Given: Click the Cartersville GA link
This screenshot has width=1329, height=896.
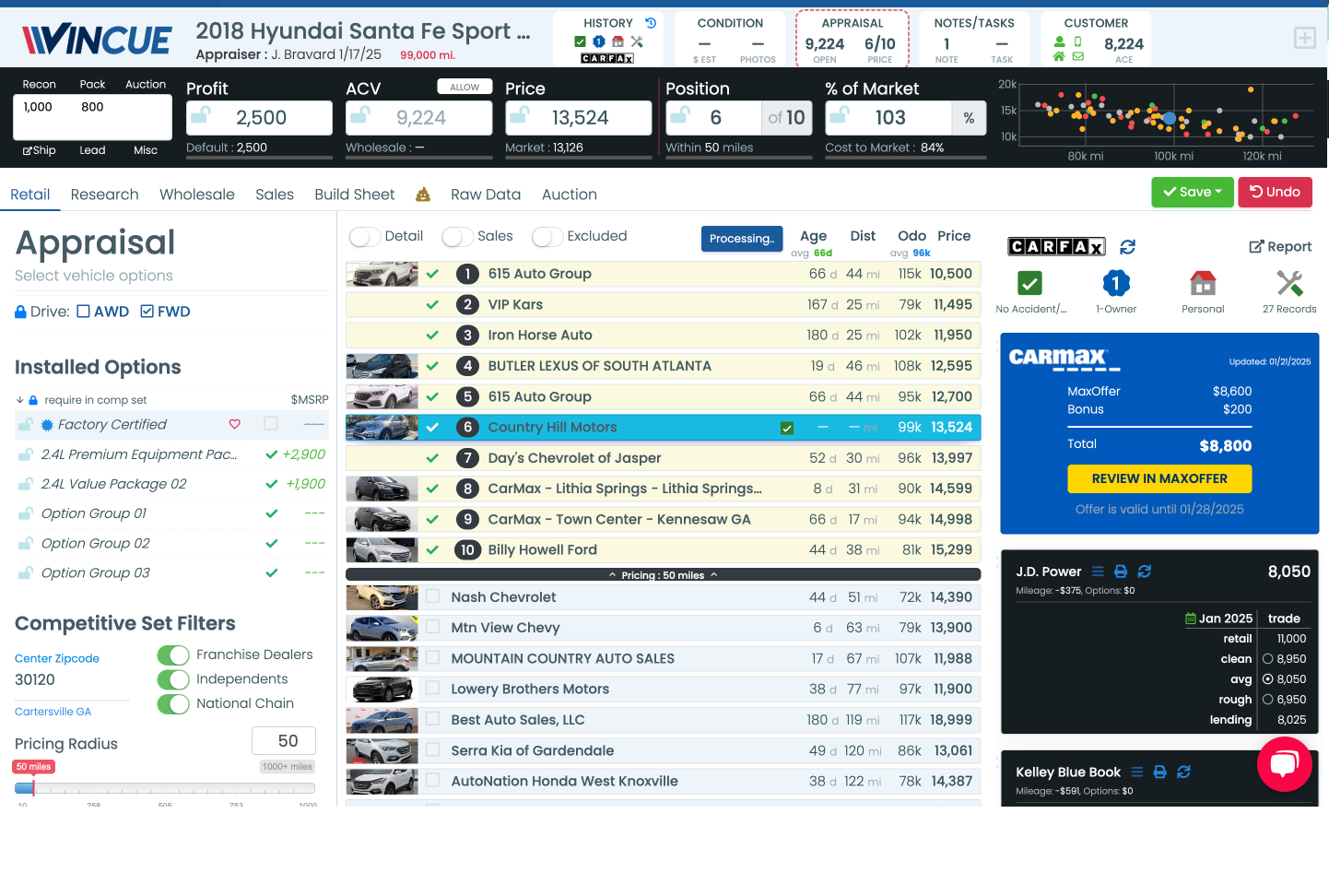Looking at the screenshot, I should [x=53, y=712].
